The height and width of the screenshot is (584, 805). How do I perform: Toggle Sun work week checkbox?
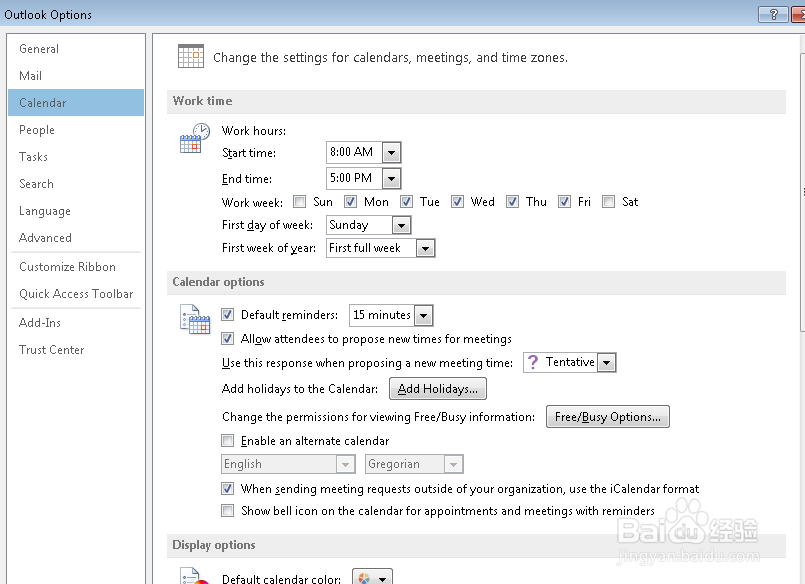point(299,202)
